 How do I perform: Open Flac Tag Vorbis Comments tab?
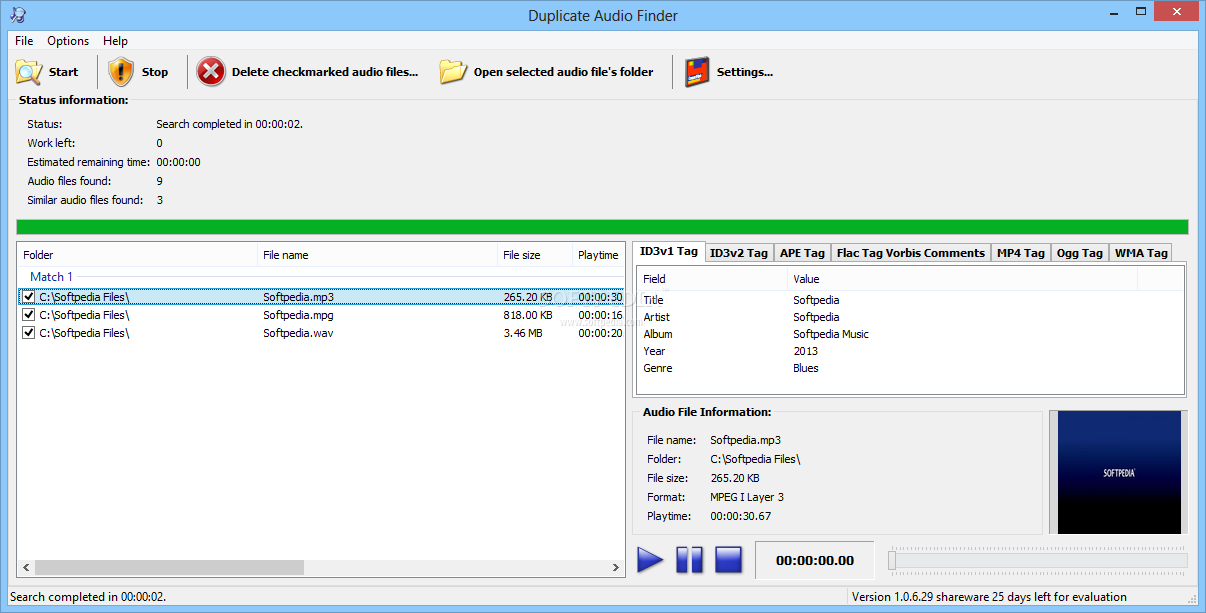click(x=910, y=253)
